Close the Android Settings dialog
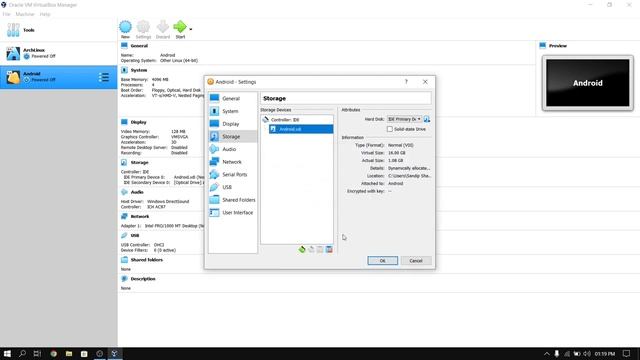The height and width of the screenshot is (360, 640). pyautogui.click(x=425, y=82)
